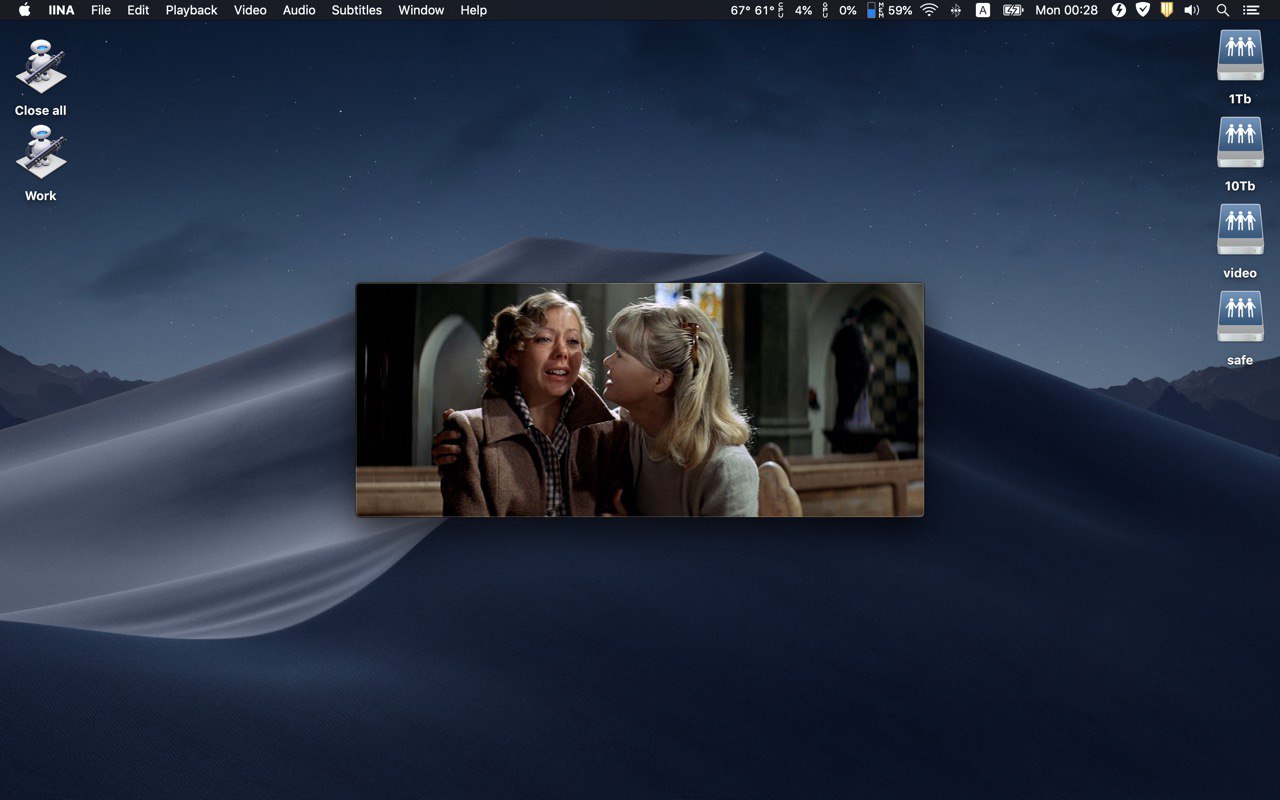Click the memory usage 59% indicator
This screenshot has height=800, width=1280.
890,10
